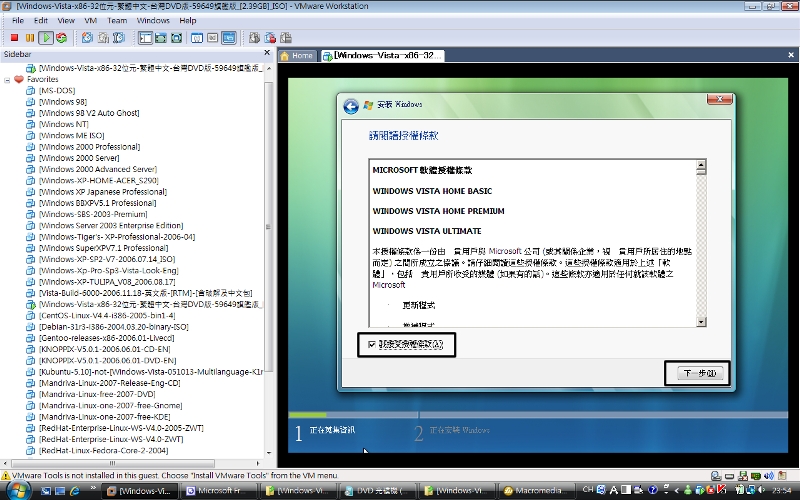Select Windows 98 V2 Auto Ghost entry
The height and width of the screenshot is (500, 800).
89,113
